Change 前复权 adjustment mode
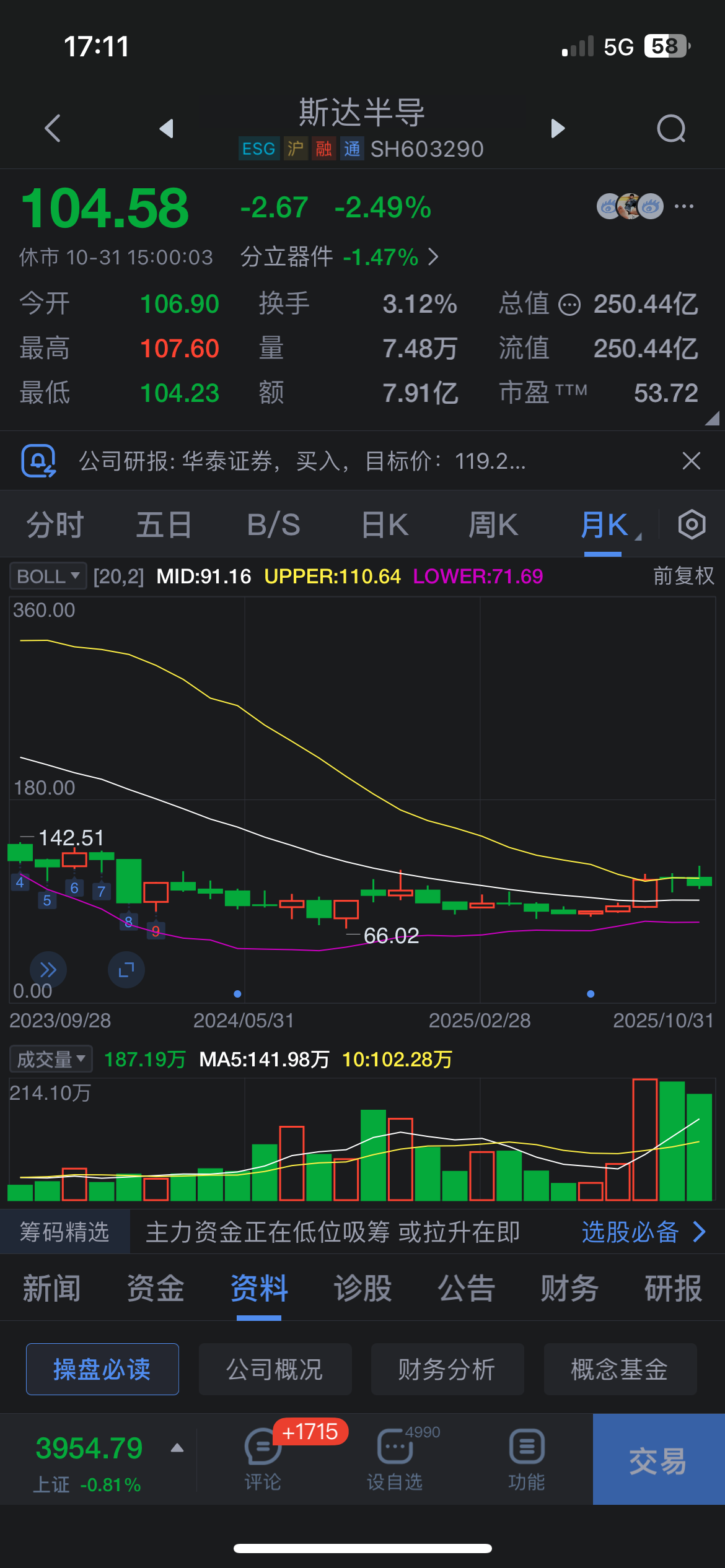725x1568 pixels. 683,576
